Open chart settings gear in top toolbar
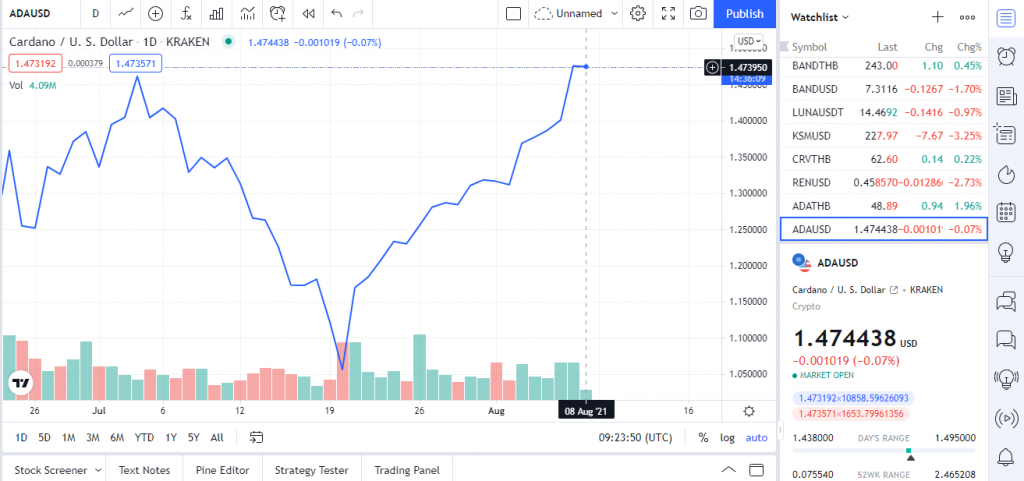Screen dimensions: 1024x481 point(638,13)
